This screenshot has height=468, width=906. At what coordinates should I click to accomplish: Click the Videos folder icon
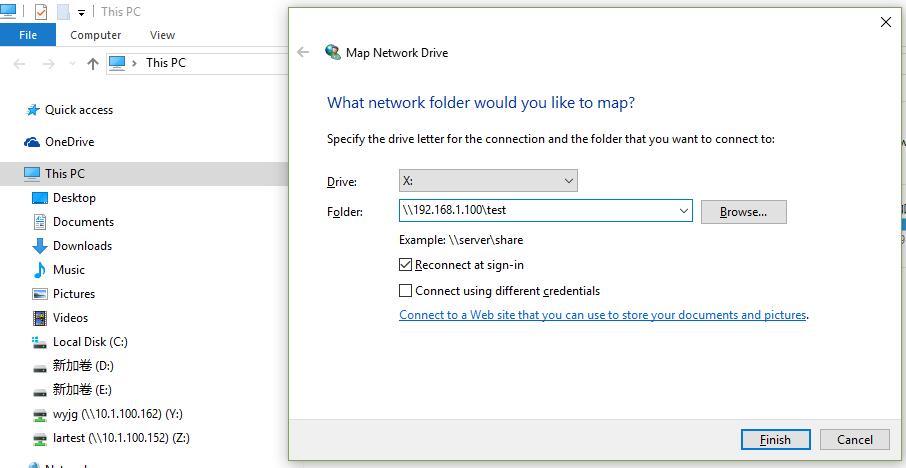pyautogui.click(x=40, y=318)
